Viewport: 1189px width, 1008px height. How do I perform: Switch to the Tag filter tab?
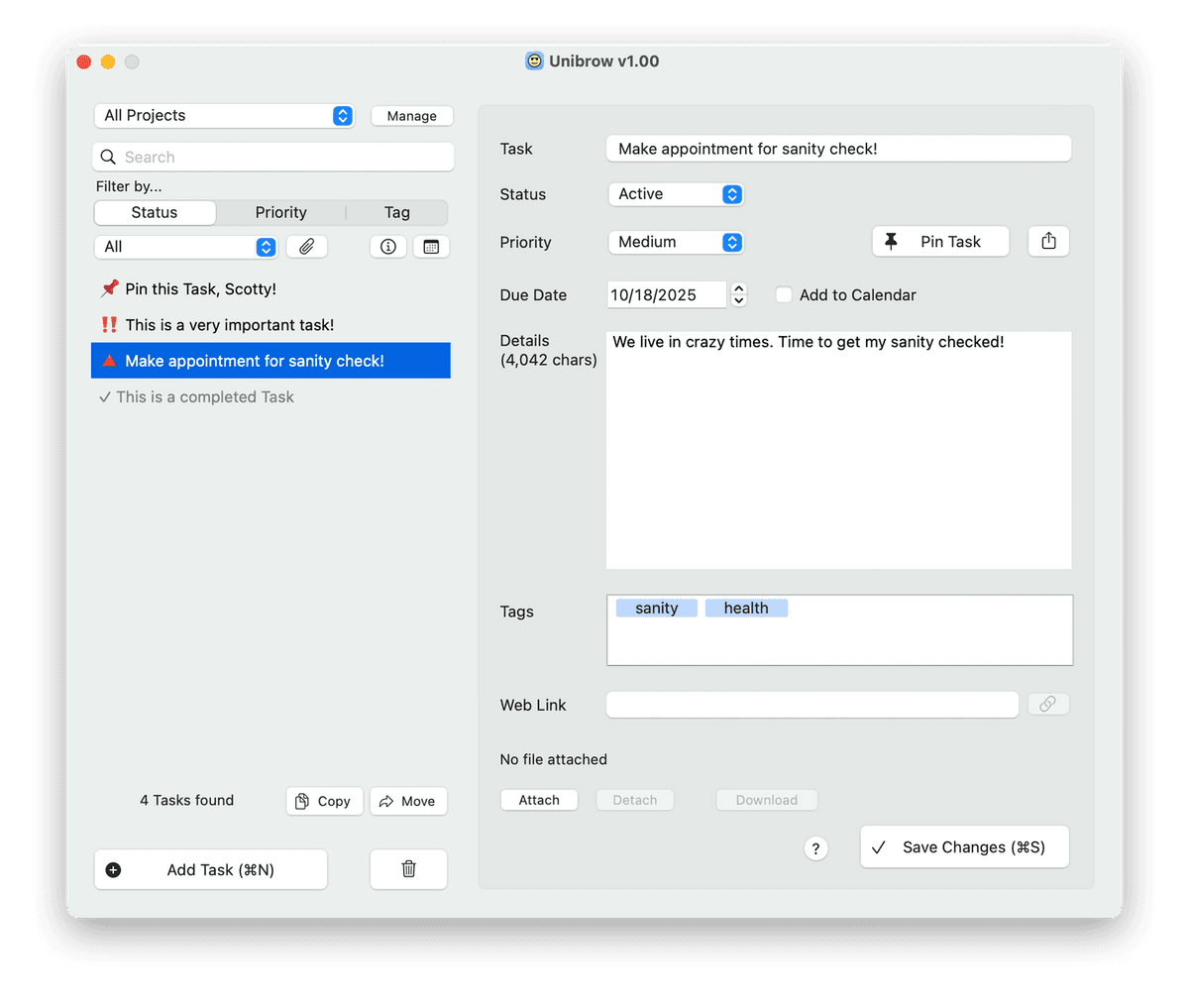(396, 212)
